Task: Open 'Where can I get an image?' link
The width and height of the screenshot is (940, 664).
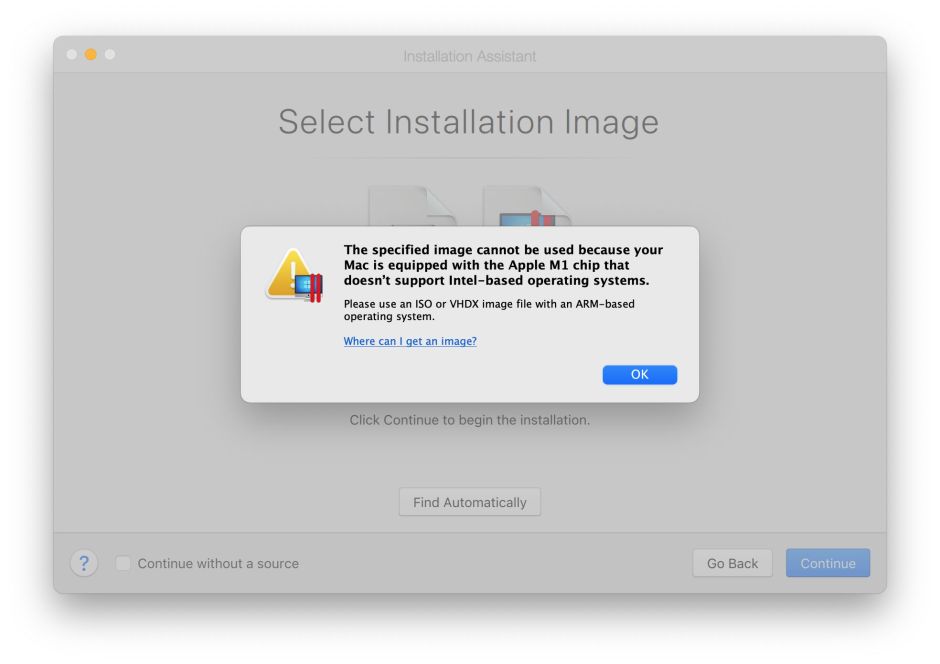Action: tap(410, 341)
